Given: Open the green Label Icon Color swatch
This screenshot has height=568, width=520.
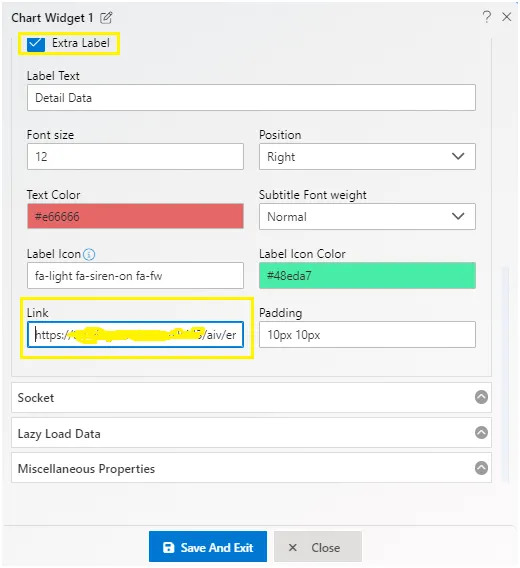Looking at the screenshot, I should pyautogui.click(x=367, y=276).
